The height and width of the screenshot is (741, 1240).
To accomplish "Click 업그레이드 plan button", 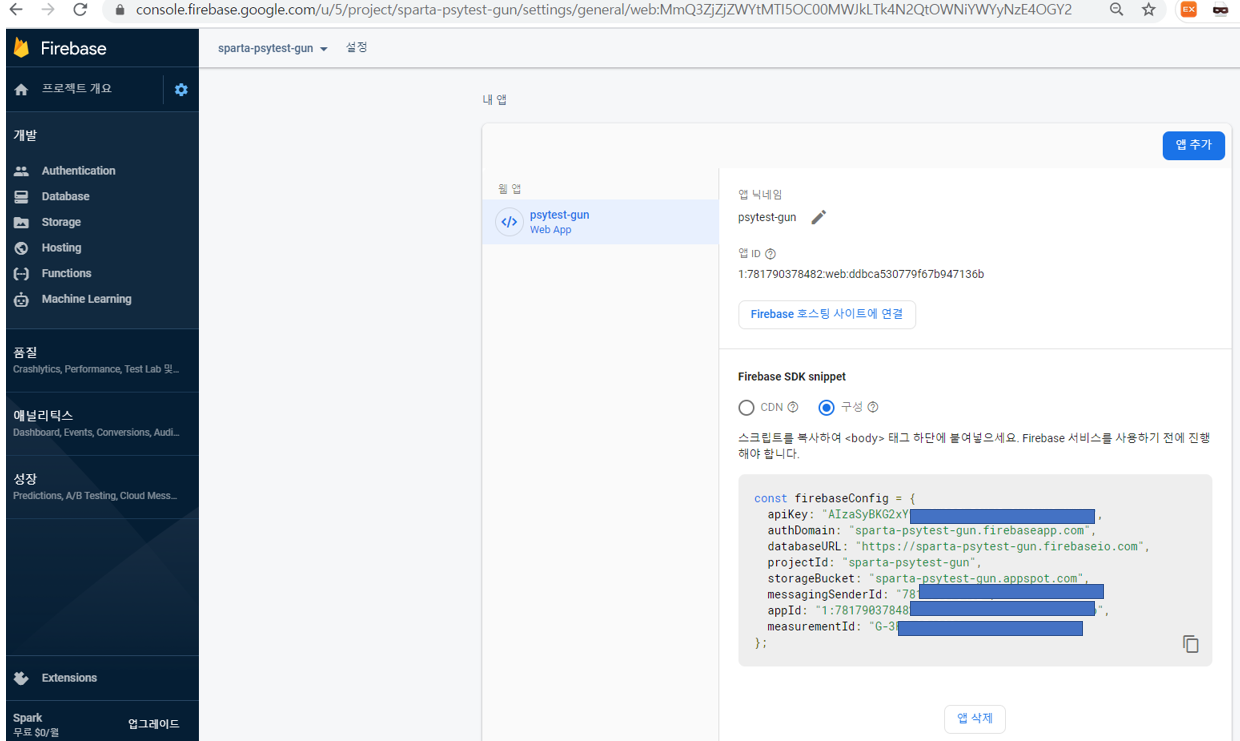I will (154, 724).
